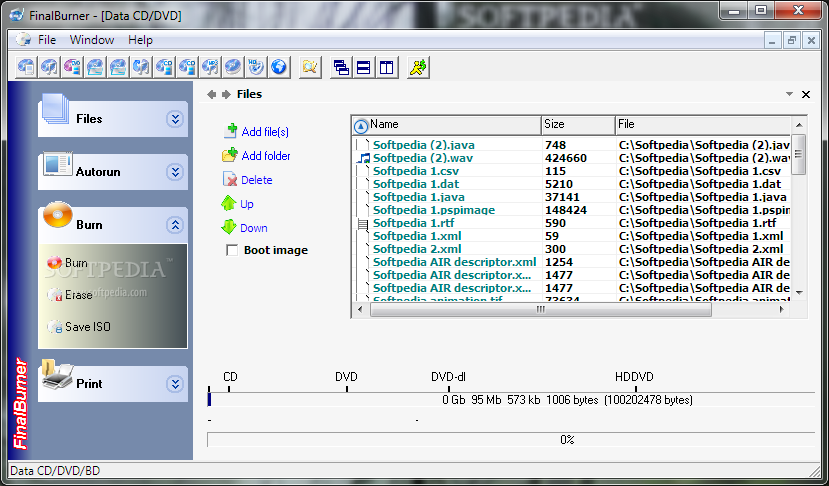Click Save ISO in the Burn panel

pos(88,327)
